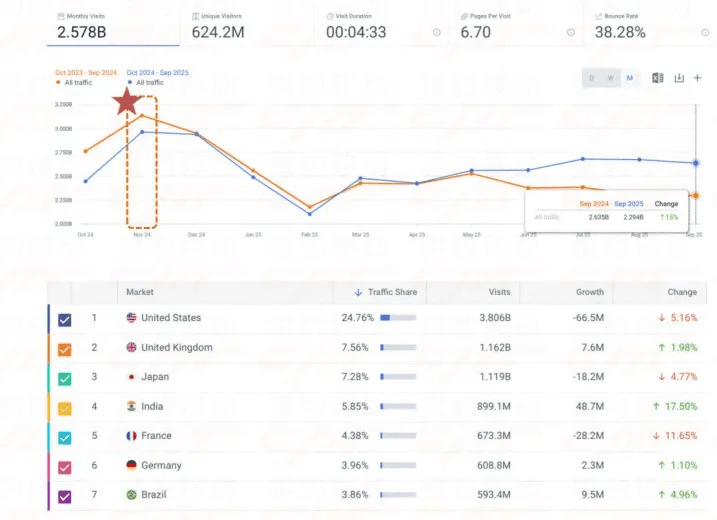Toggle the India row checkbox
Screen dimensions: 717x520
click(x=65, y=407)
